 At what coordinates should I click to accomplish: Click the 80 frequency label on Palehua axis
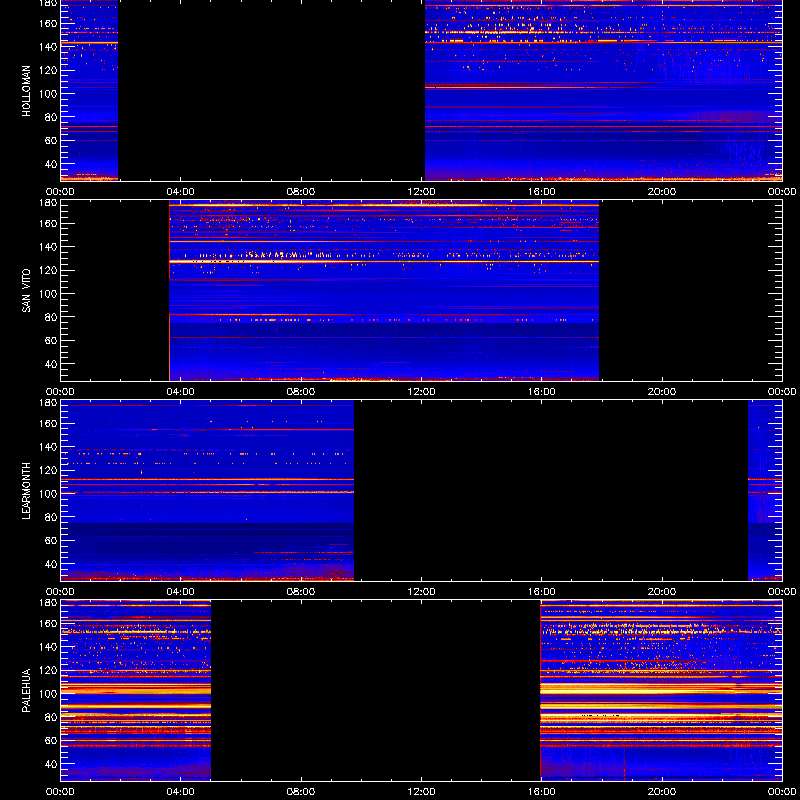coord(52,717)
